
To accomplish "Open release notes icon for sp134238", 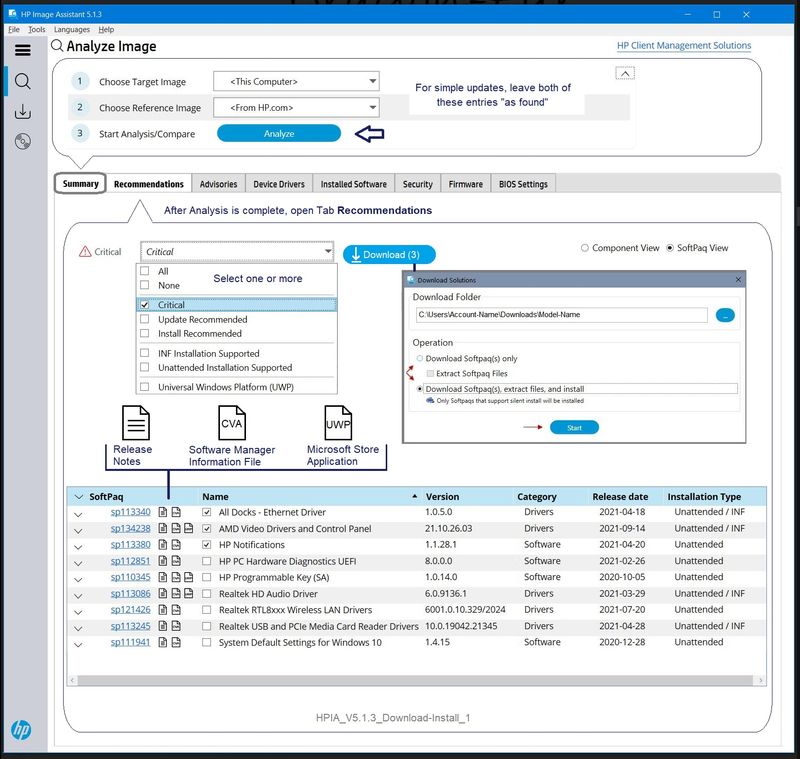I will [163, 528].
